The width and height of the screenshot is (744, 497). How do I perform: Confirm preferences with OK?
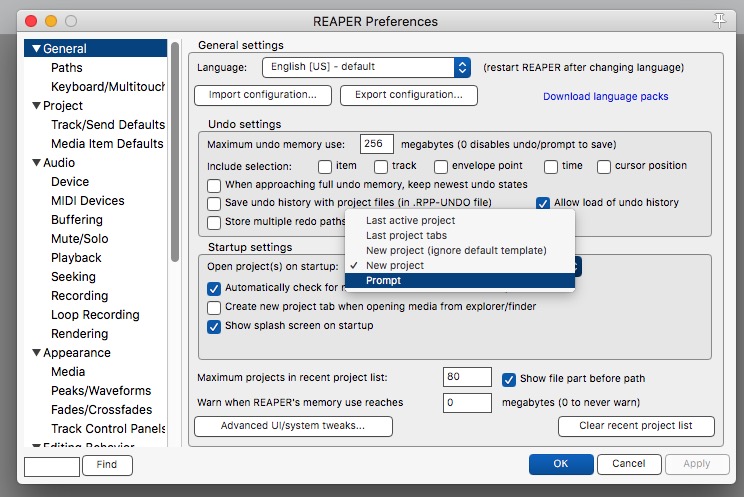[x=561, y=464]
